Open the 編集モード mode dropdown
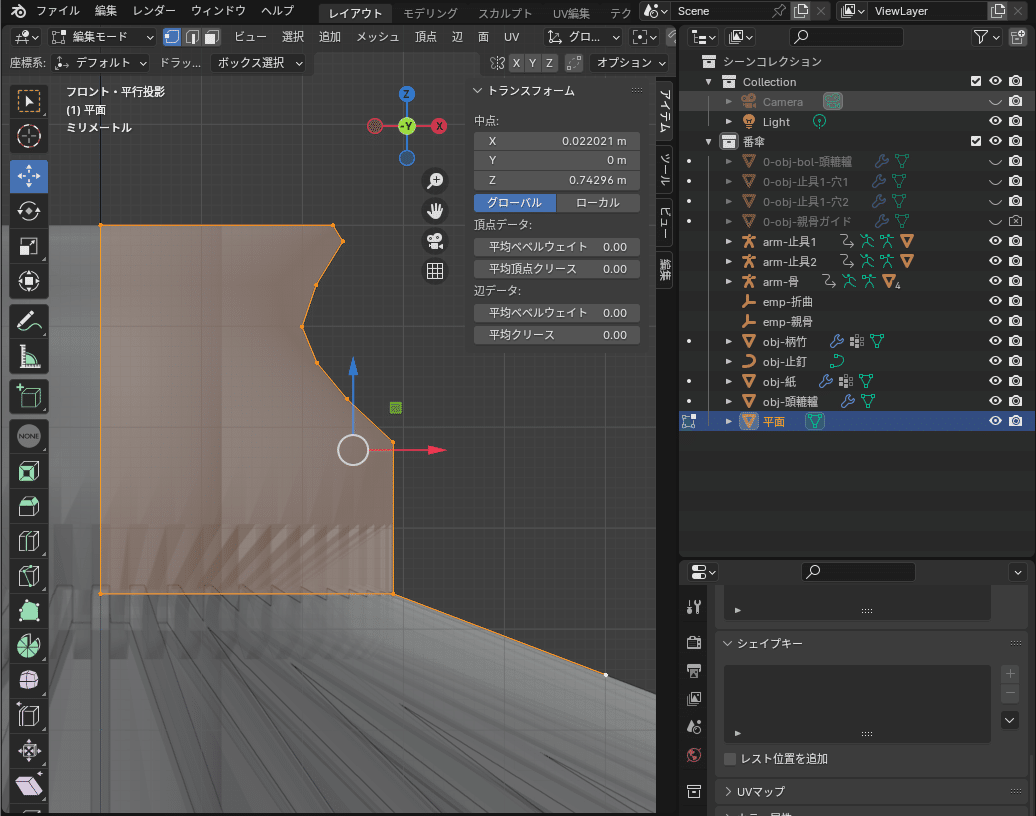This screenshot has width=1036, height=816. 102,37
